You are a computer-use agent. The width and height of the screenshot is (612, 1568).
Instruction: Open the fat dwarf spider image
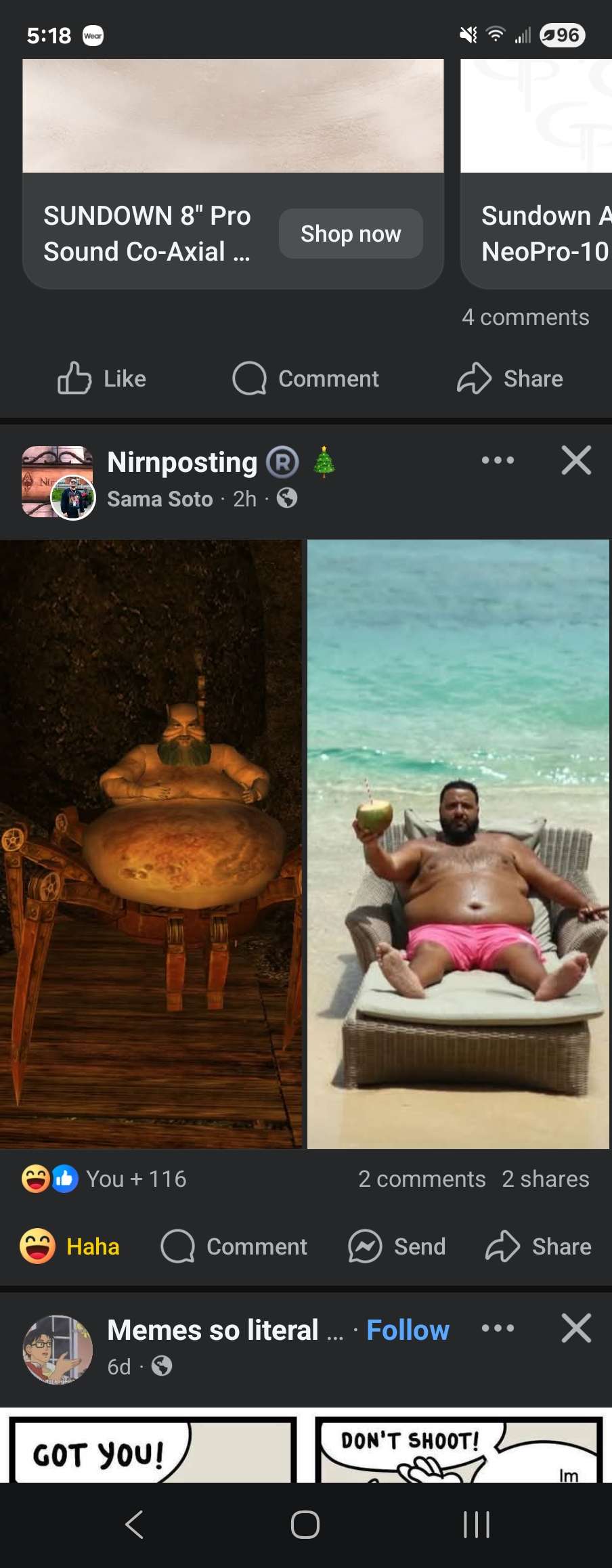150,844
